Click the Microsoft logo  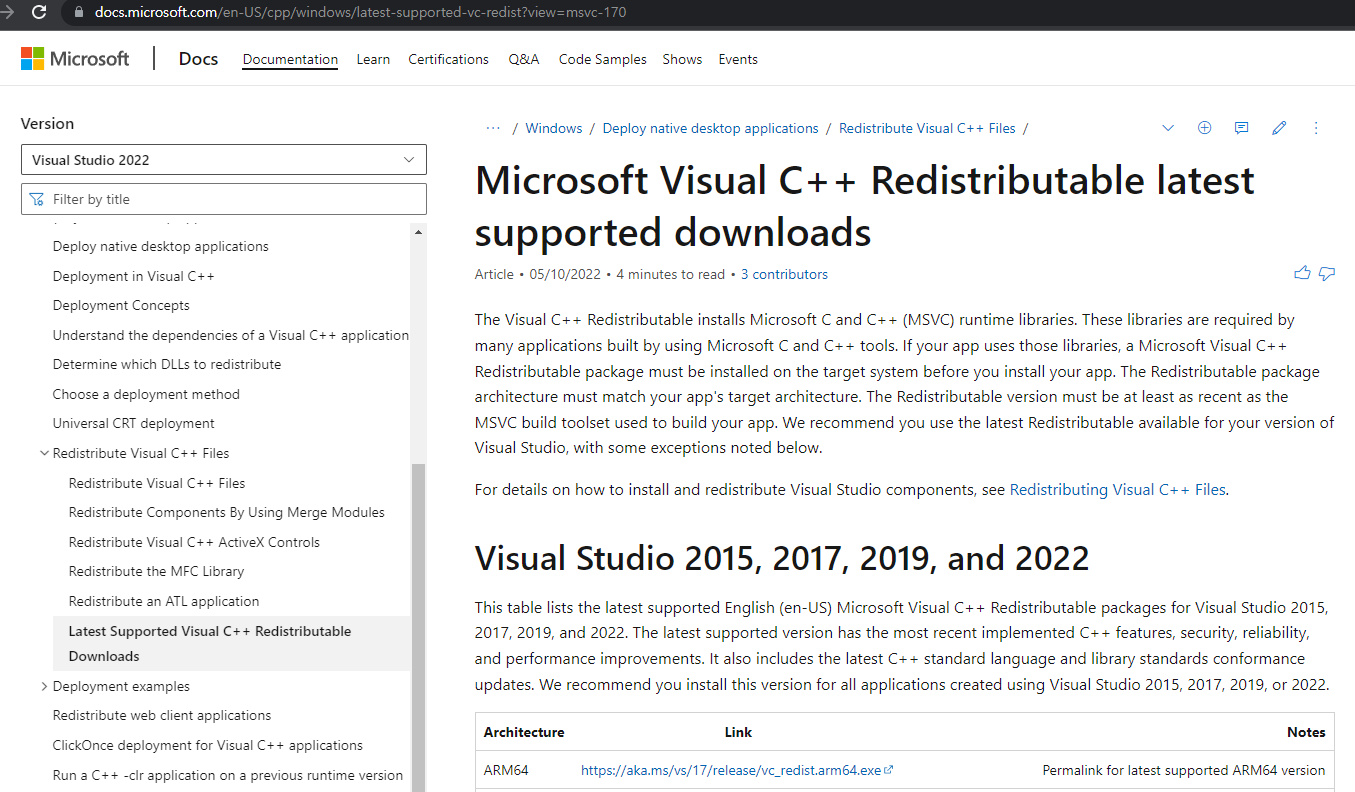click(75, 59)
